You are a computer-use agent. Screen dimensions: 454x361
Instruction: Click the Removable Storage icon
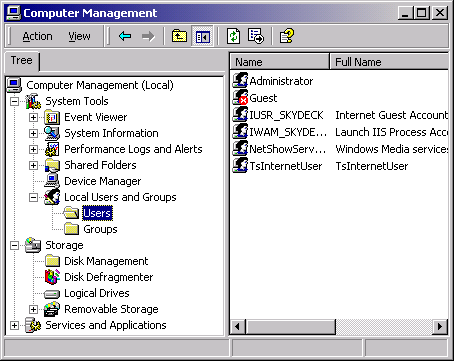(52, 309)
